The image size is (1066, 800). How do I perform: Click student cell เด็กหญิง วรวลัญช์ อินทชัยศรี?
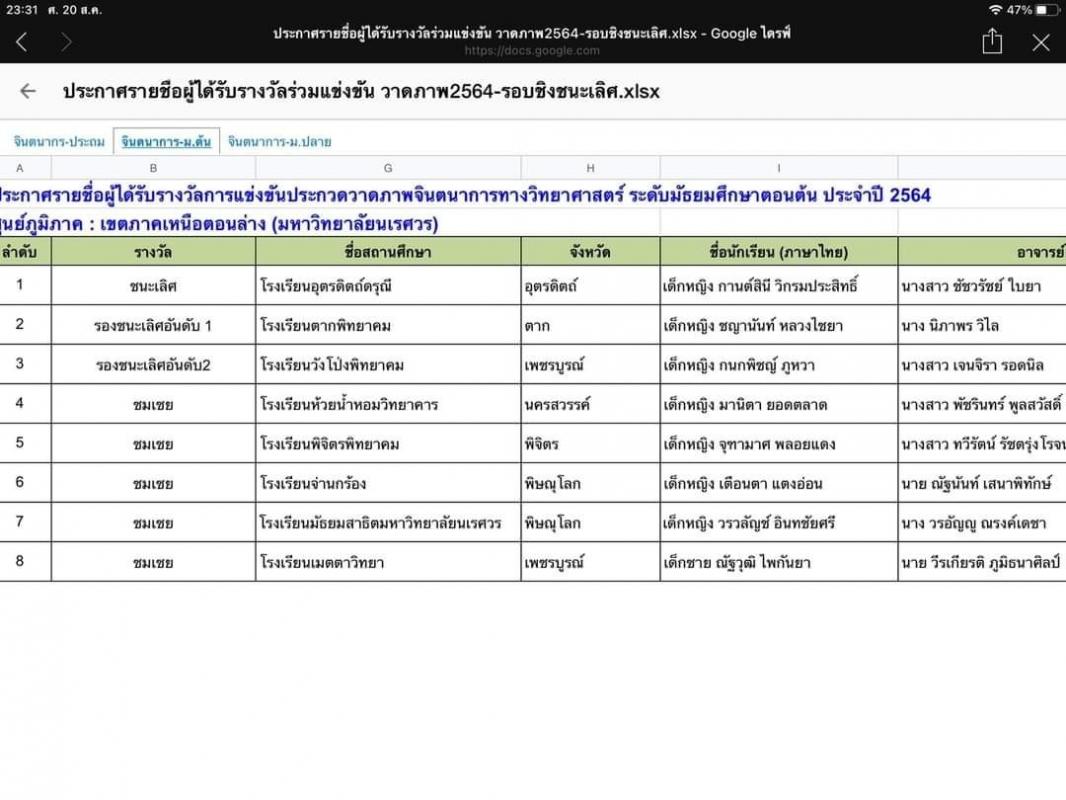pyautogui.click(x=778, y=522)
